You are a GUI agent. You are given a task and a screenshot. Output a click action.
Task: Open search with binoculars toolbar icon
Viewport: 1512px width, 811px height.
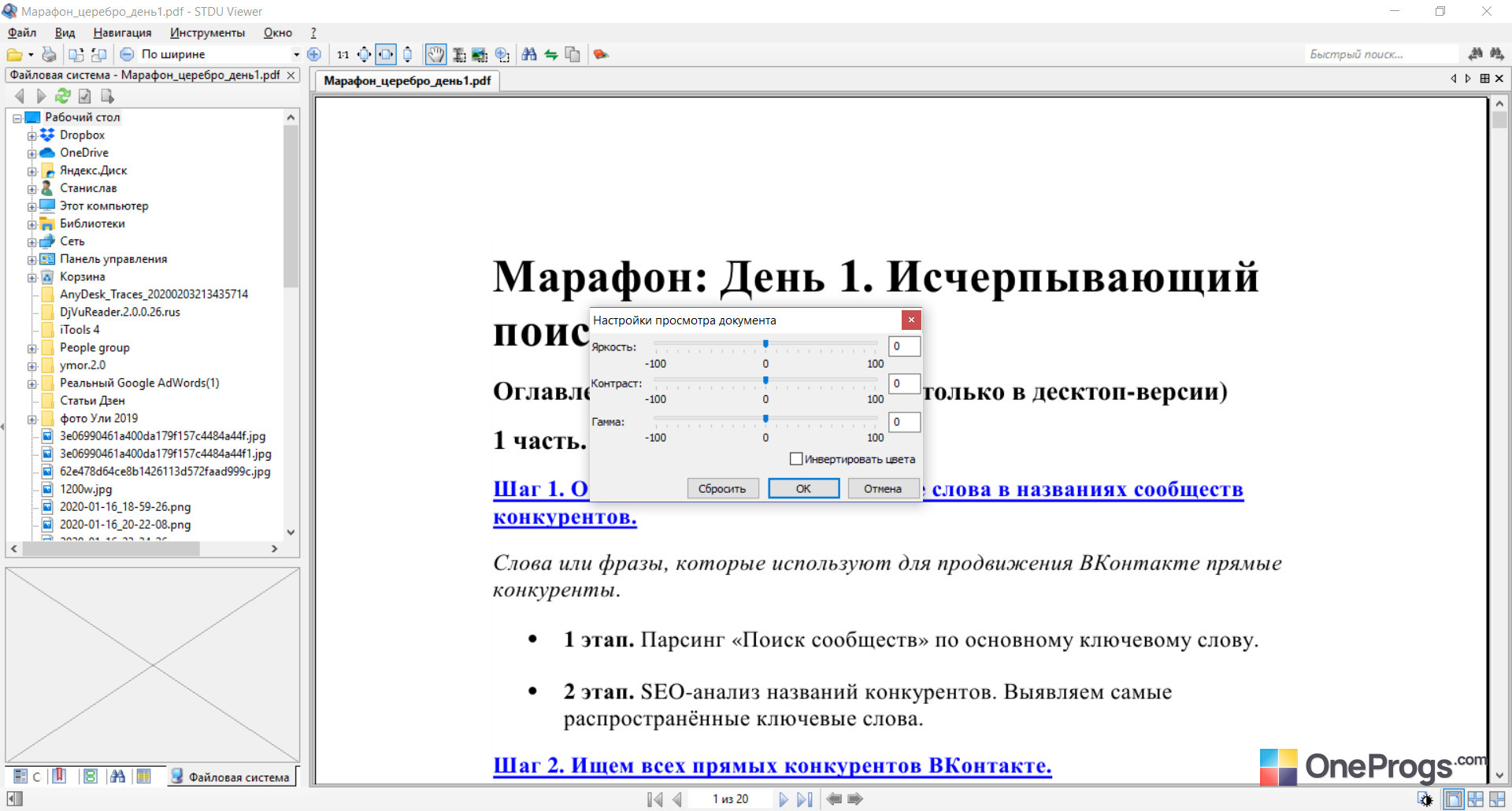(529, 54)
